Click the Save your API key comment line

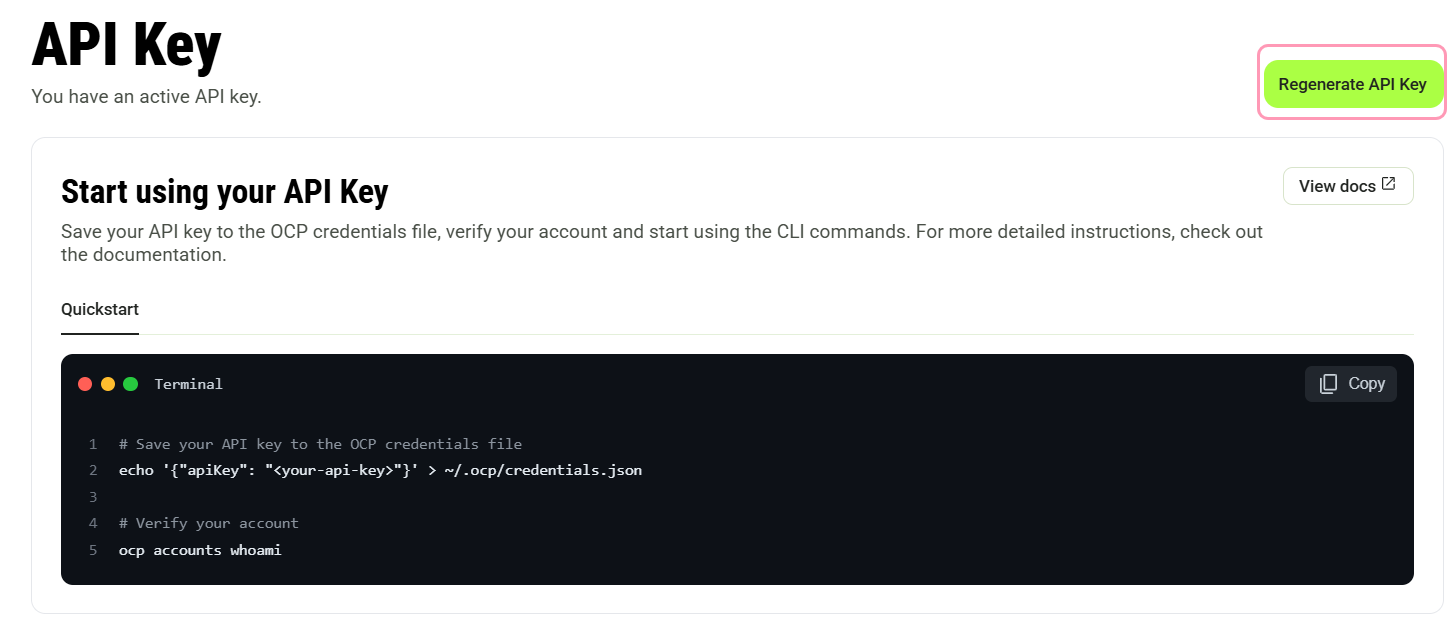(x=320, y=444)
